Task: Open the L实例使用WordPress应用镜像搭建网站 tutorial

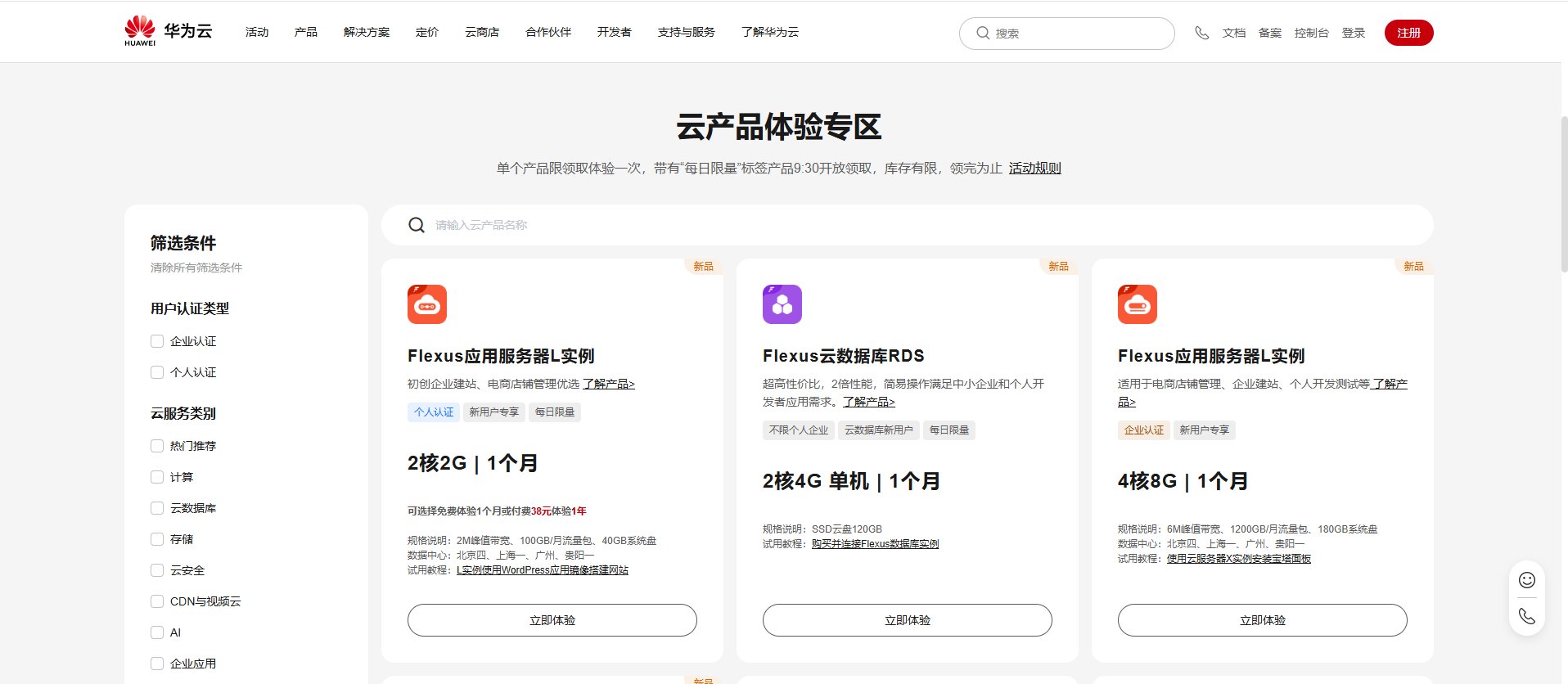Action: (543, 570)
